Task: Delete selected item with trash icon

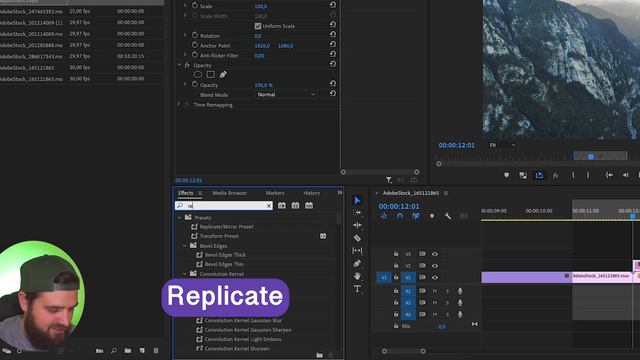Action: (x=156, y=351)
